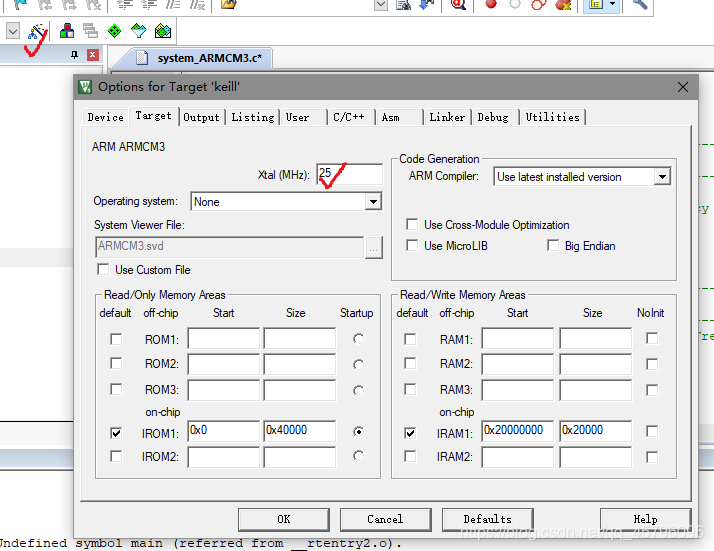Expand the window layout dropdown arrow
This screenshot has height=551, width=714.
[x=612, y=5]
